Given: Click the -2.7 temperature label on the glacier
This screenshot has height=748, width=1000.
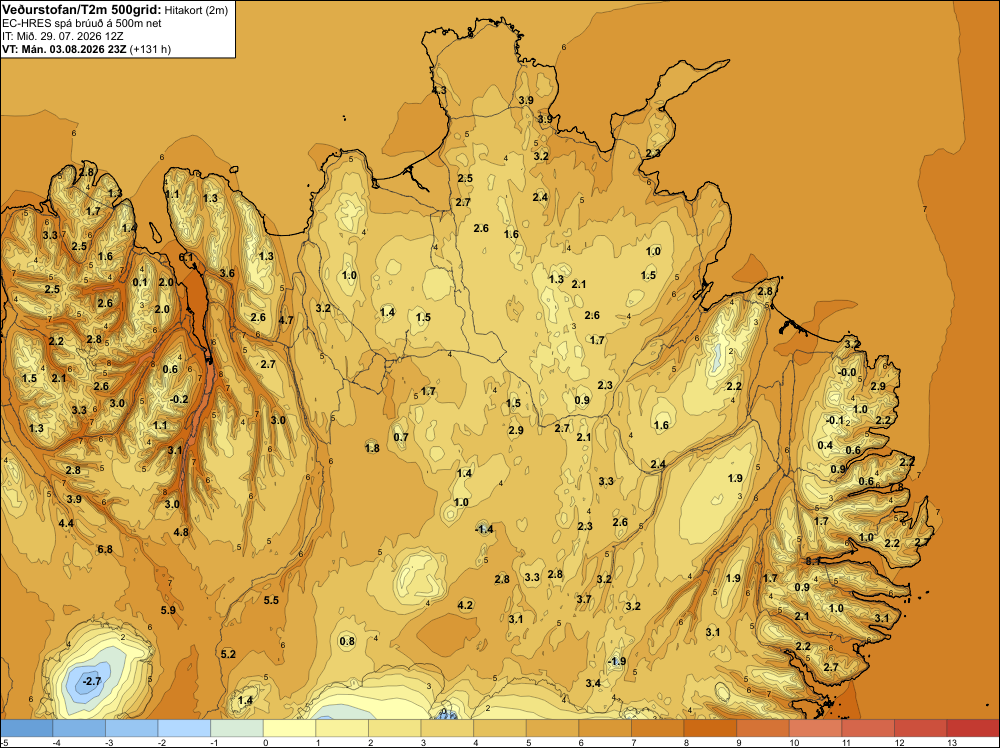Looking at the screenshot, I should (92, 681).
